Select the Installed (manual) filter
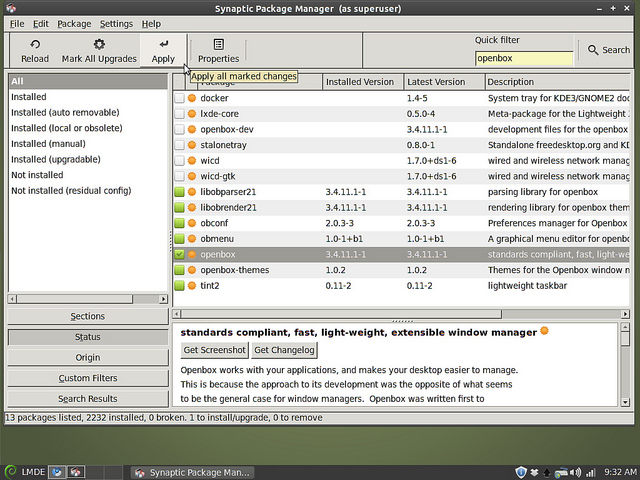The width and height of the screenshot is (640, 480). point(48,144)
